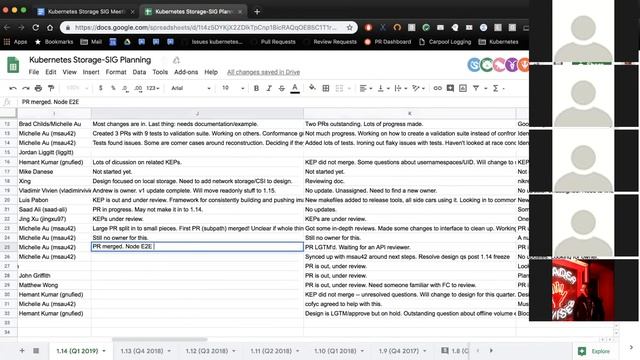Toggle italic formatting
This screenshot has width=640, height=360.
[x=269, y=88]
